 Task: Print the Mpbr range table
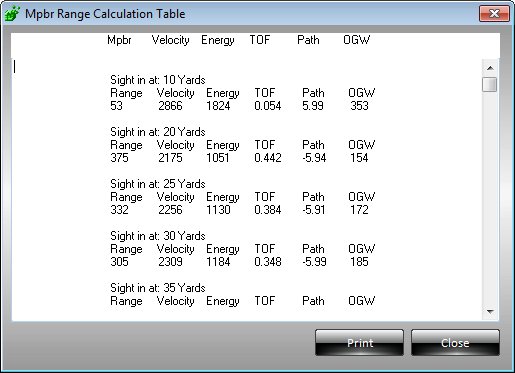[x=359, y=343]
